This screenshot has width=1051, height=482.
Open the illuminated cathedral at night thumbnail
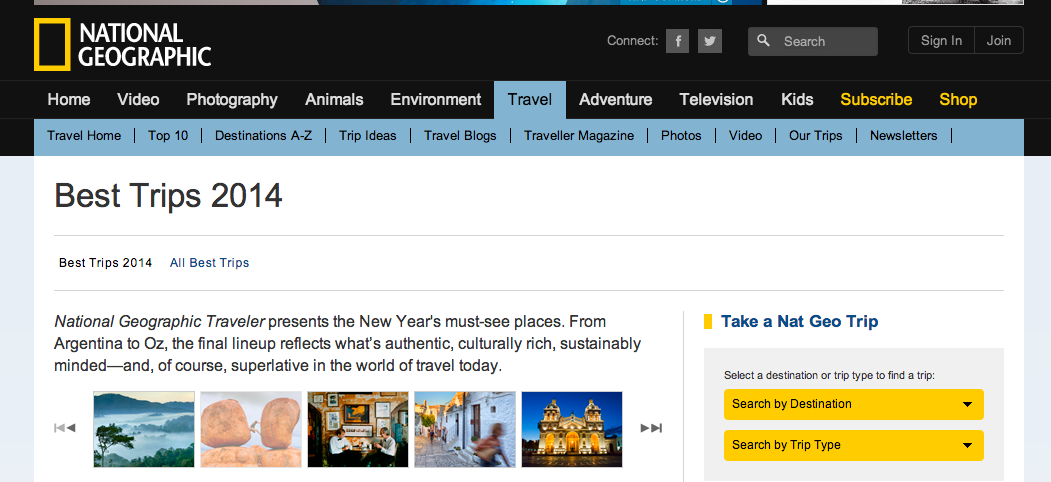coord(572,429)
